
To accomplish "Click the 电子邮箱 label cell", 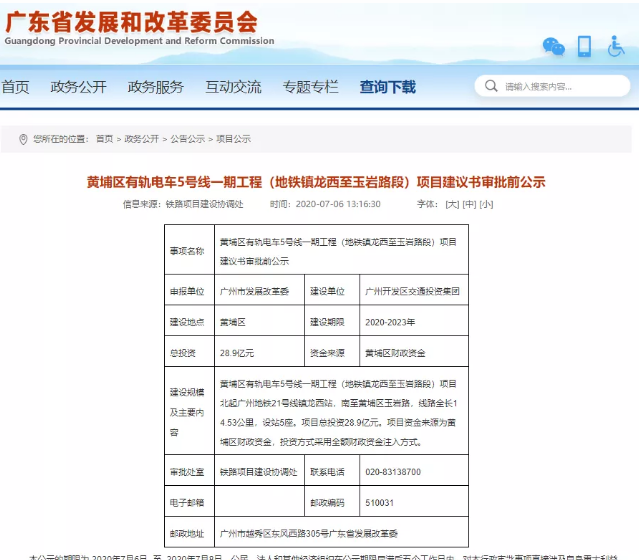I will click(x=187, y=503).
